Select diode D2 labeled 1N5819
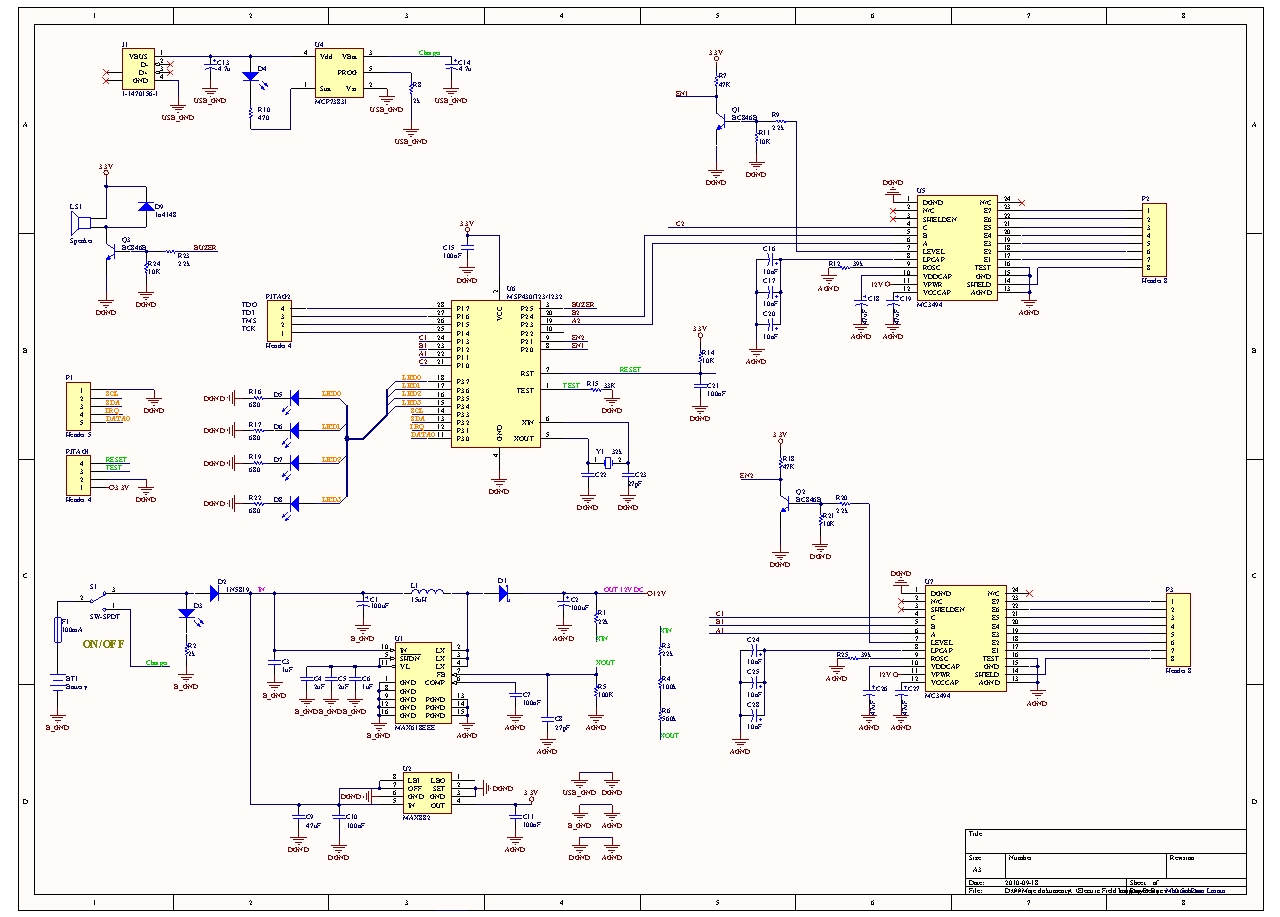Image resolution: width=1280 pixels, height=917 pixels. [x=212, y=592]
